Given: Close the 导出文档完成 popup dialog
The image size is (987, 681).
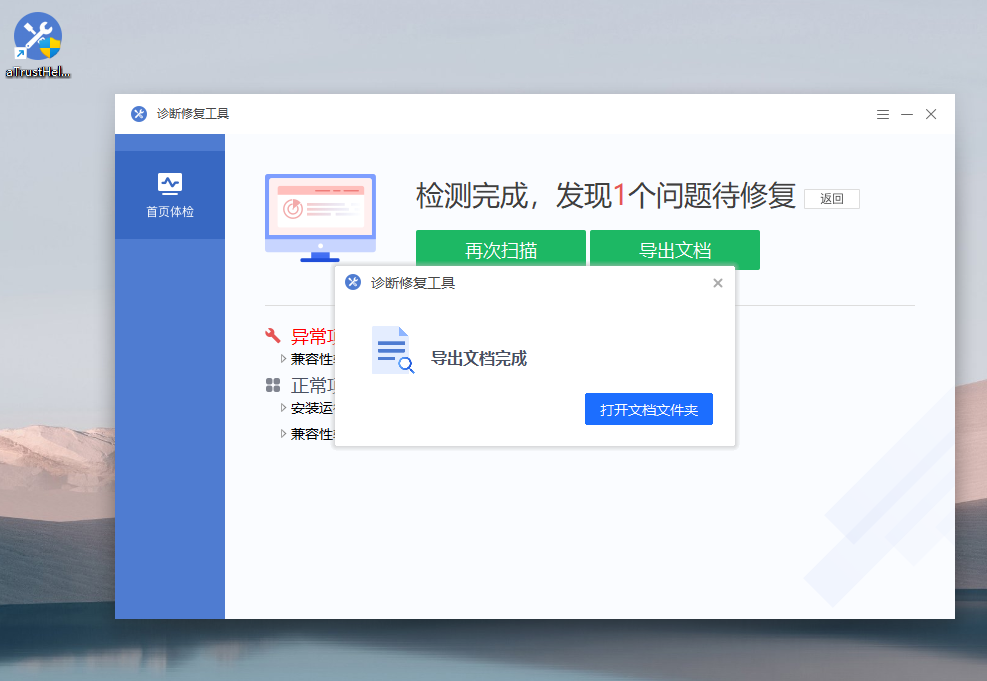Looking at the screenshot, I should click(717, 283).
